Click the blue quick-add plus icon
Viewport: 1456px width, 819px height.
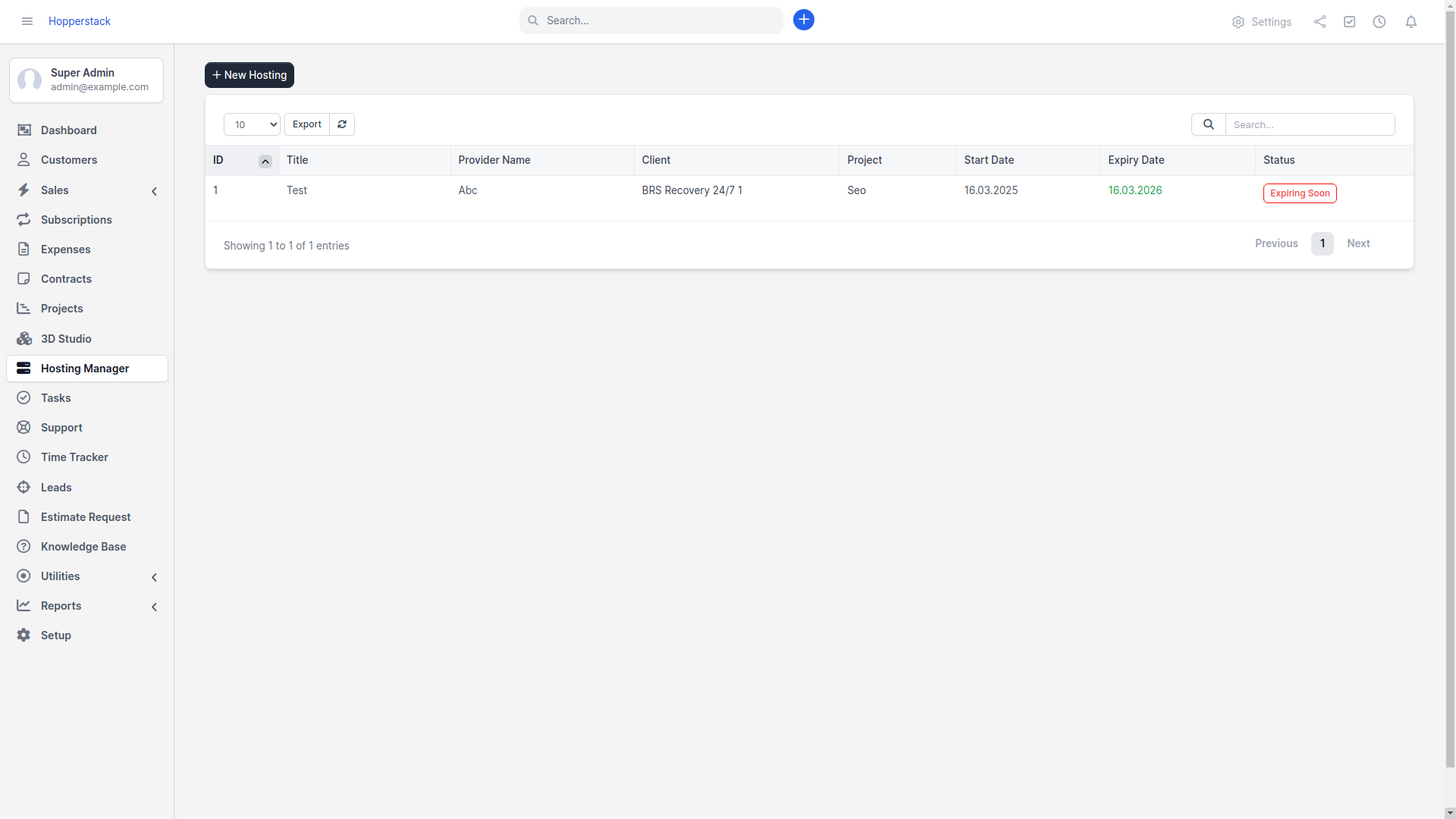coord(804,20)
